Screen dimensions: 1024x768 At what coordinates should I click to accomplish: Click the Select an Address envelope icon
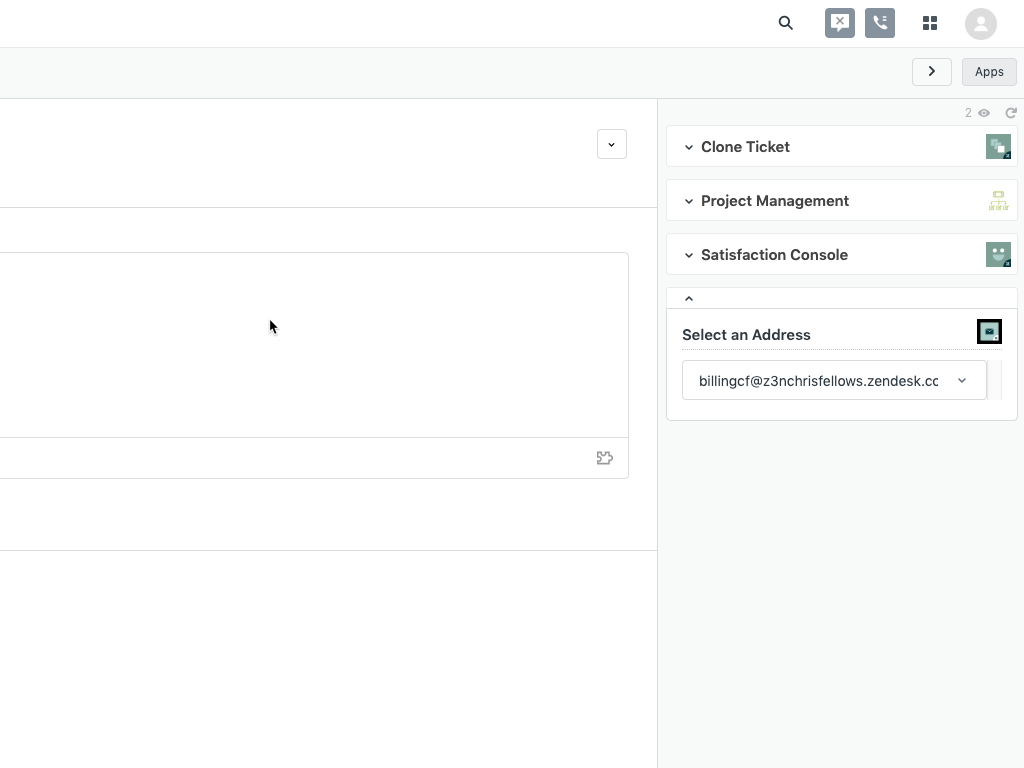(989, 332)
